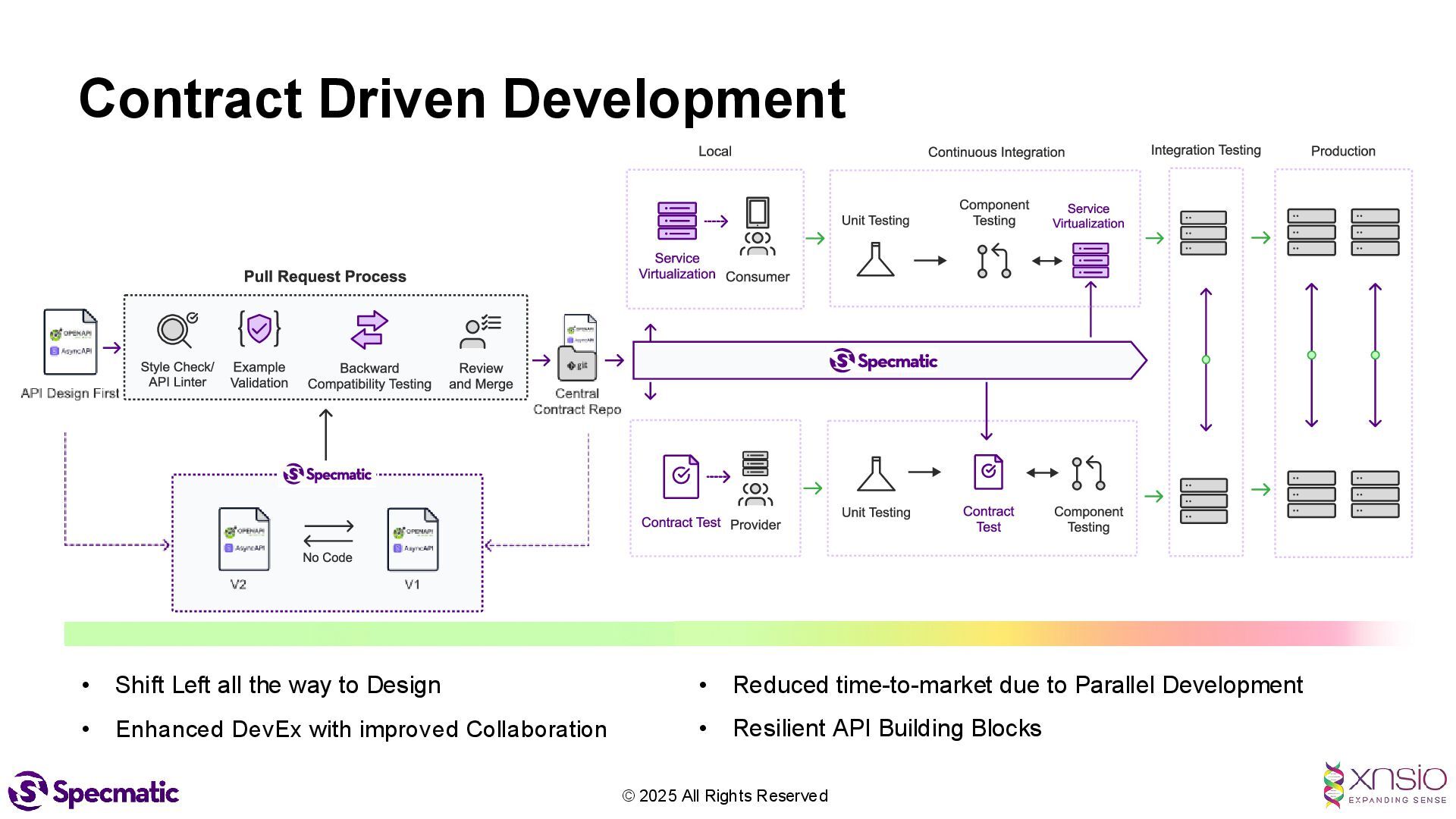Click the top Unit Testing flask icon
Viewport: 1456px width, 819px height.
(876, 259)
